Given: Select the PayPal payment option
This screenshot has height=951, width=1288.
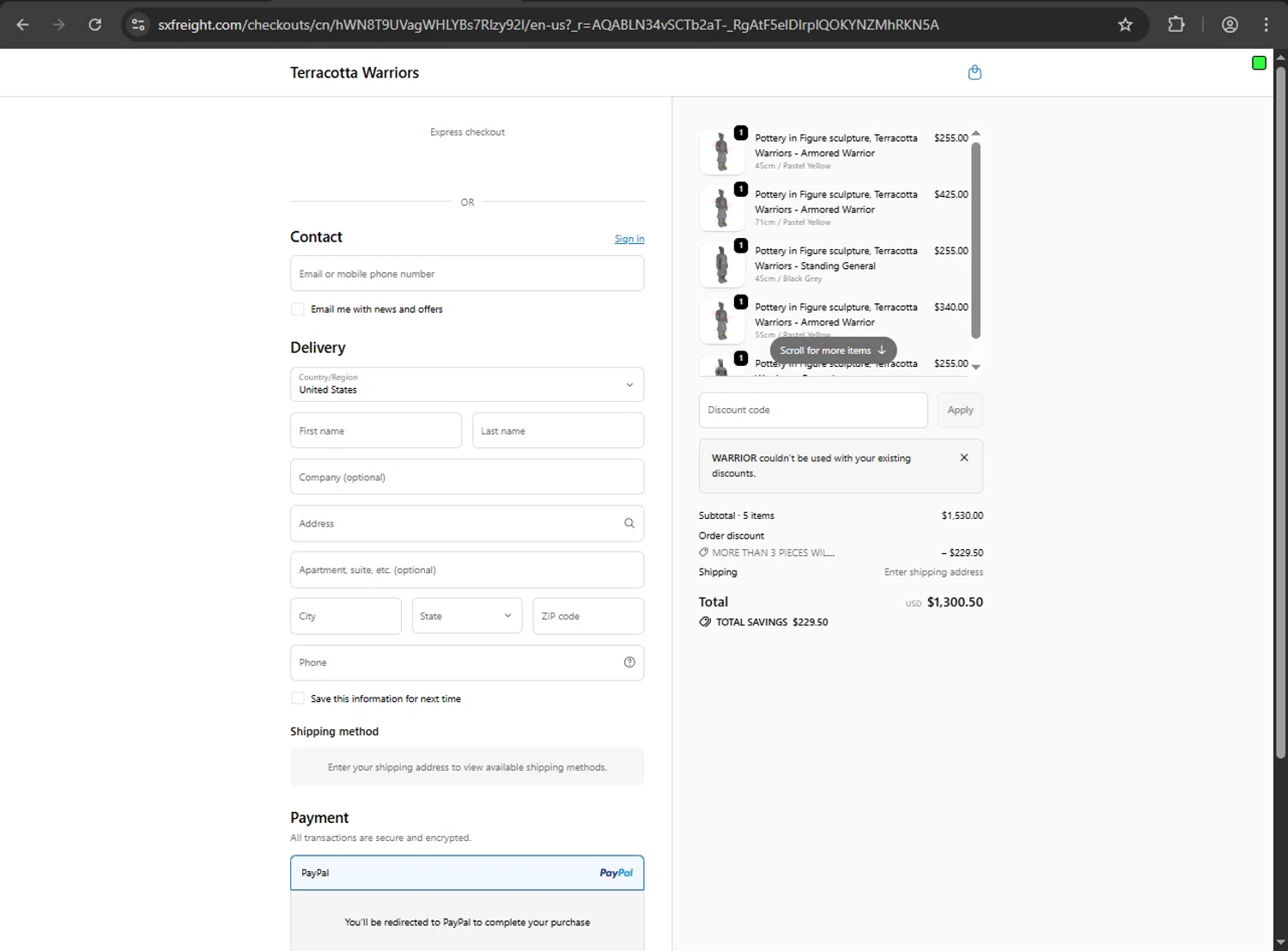Looking at the screenshot, I should pyautogui.click(x=467, y=873).
